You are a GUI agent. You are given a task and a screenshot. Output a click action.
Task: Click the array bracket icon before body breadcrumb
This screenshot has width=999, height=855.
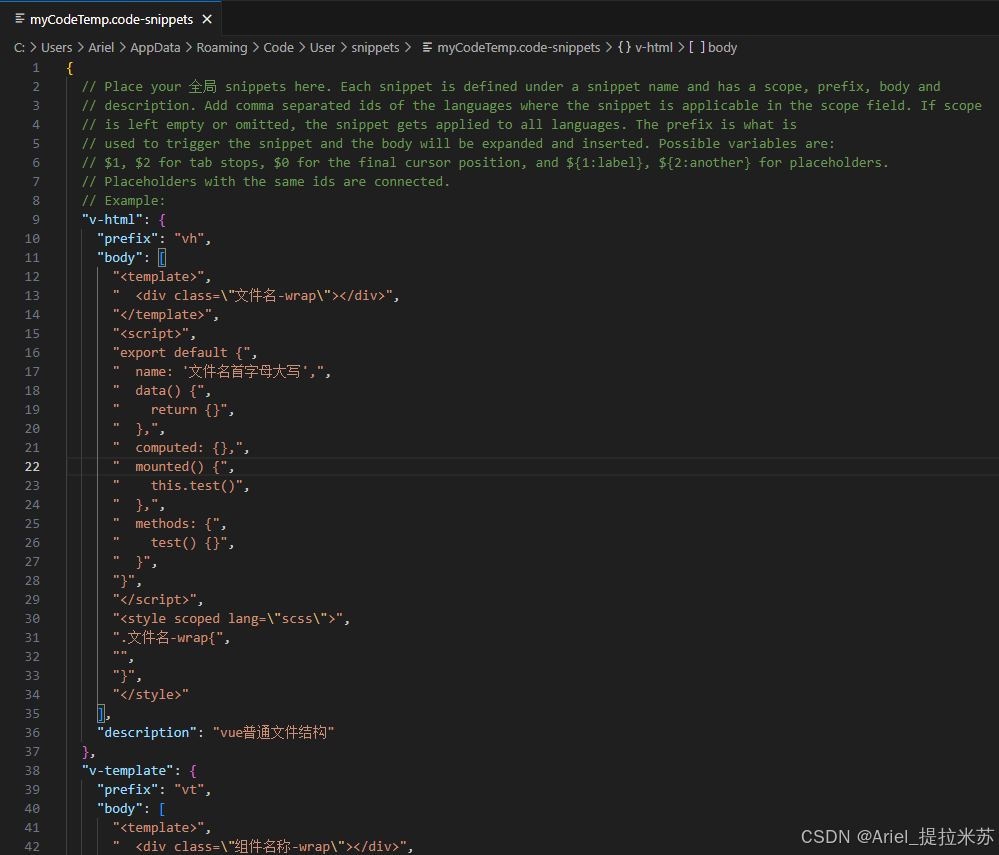(x=697, y=48)
